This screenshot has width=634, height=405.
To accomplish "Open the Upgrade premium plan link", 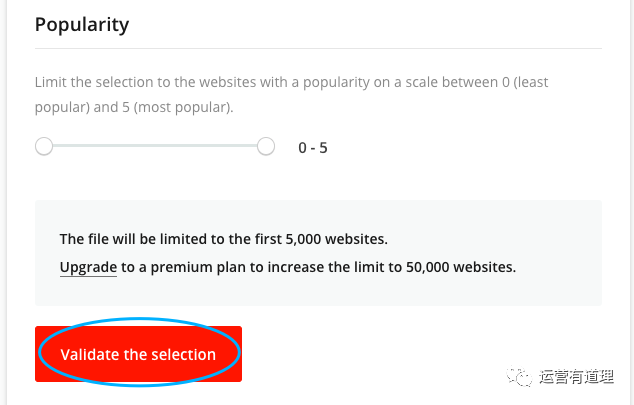I will 88,267.
